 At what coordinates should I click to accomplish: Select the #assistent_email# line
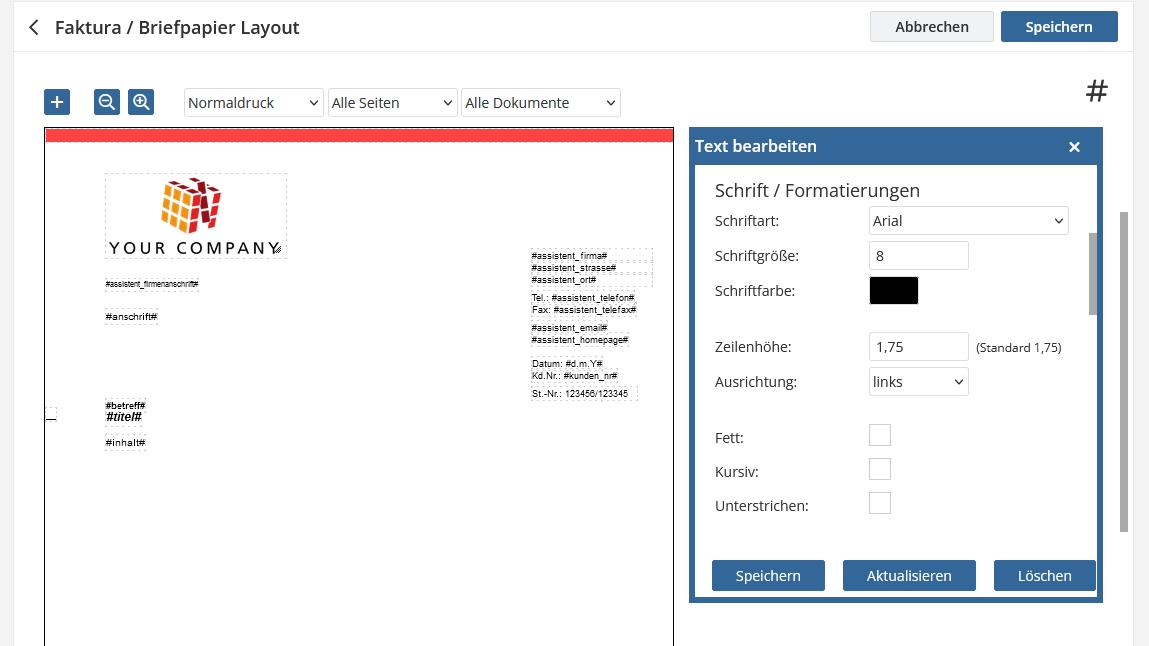tap(569, 327)
